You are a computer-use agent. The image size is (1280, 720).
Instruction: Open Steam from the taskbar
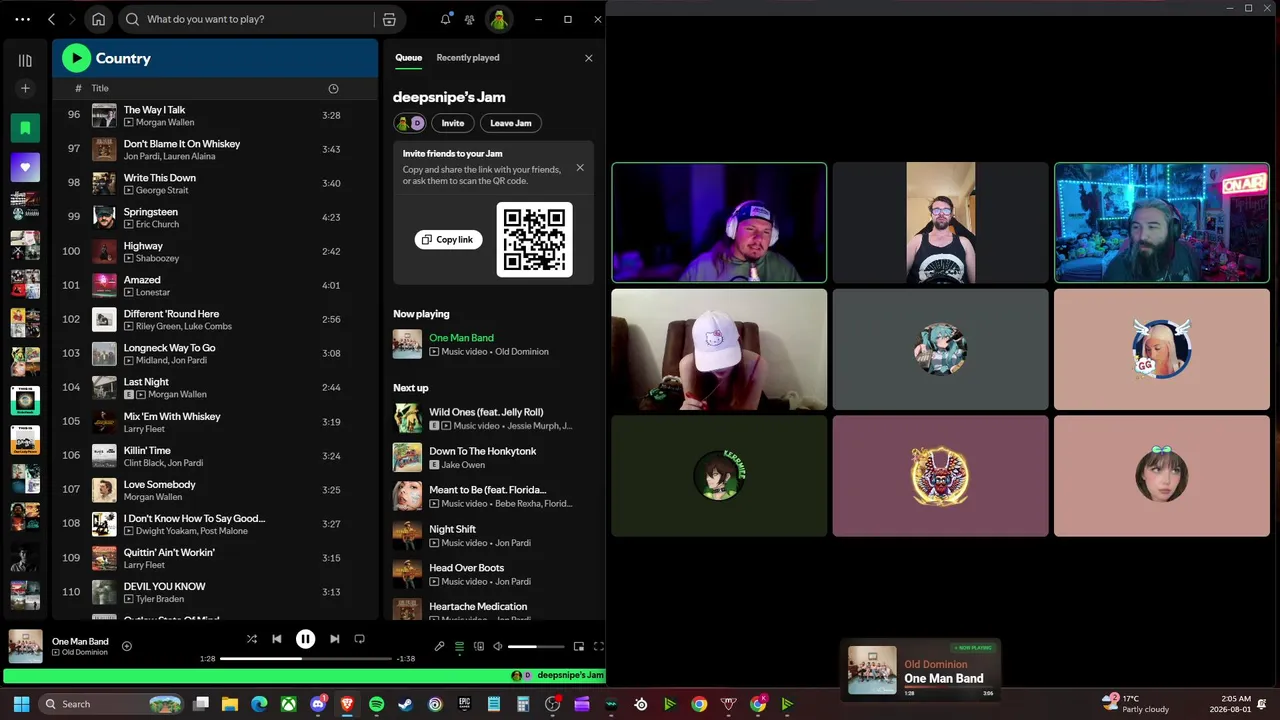(405, 704)
